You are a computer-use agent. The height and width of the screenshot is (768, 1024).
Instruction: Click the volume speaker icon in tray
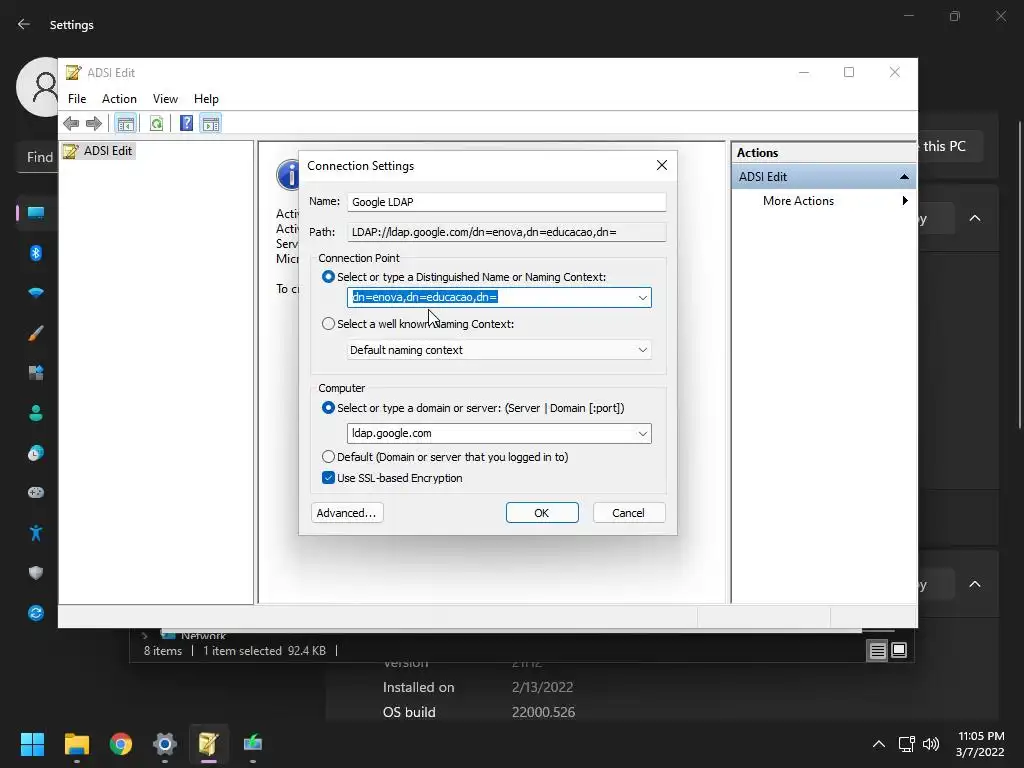[931, 744]
